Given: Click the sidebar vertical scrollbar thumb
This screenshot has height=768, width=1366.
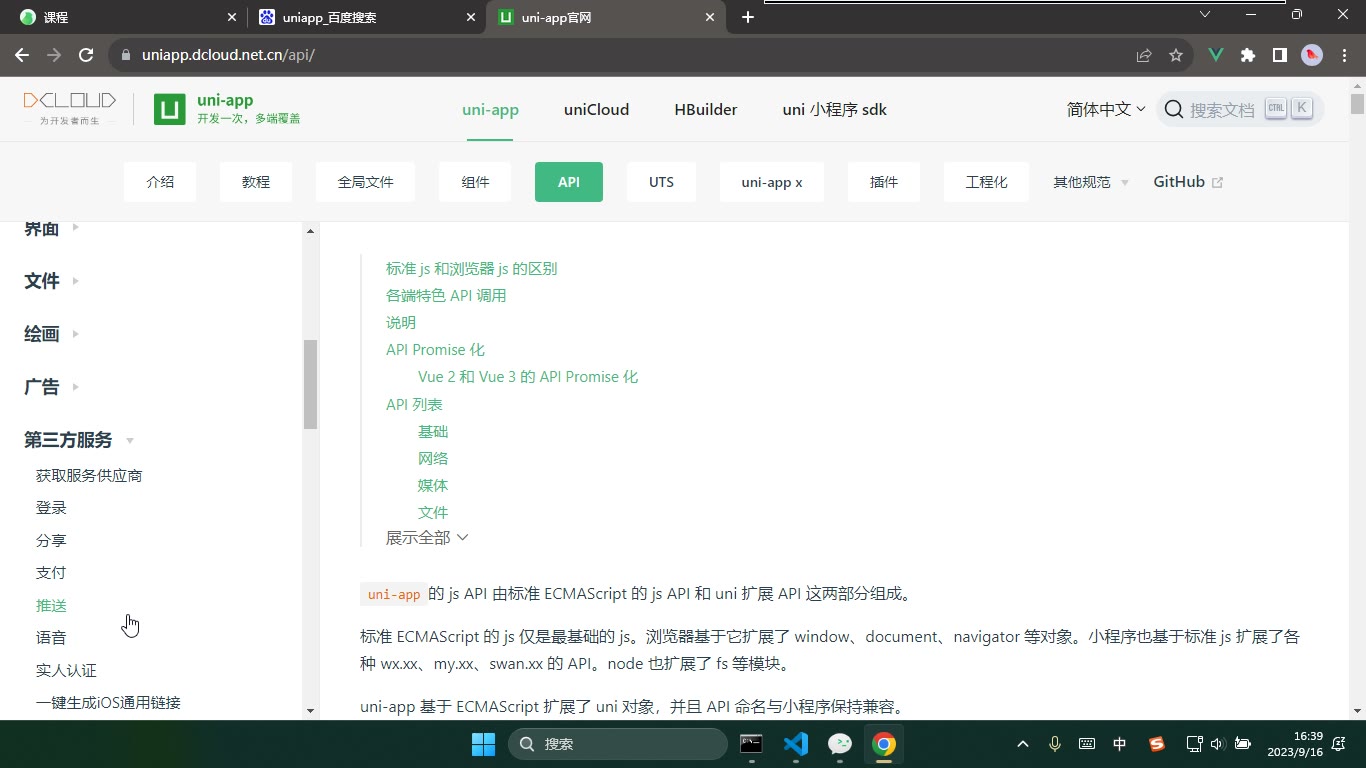Looking at the screenshot, I should [310, 384].
